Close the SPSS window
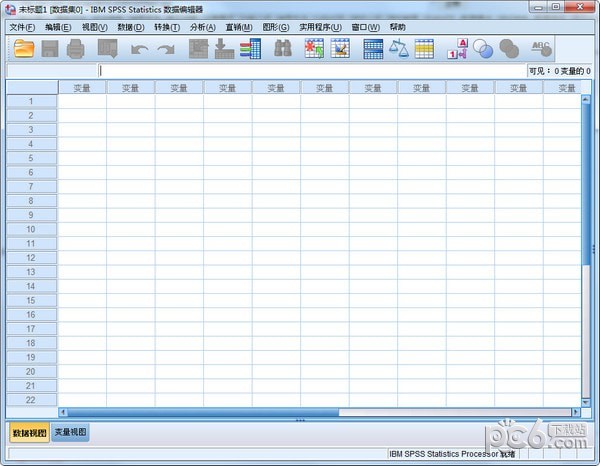 click(580, 7)
